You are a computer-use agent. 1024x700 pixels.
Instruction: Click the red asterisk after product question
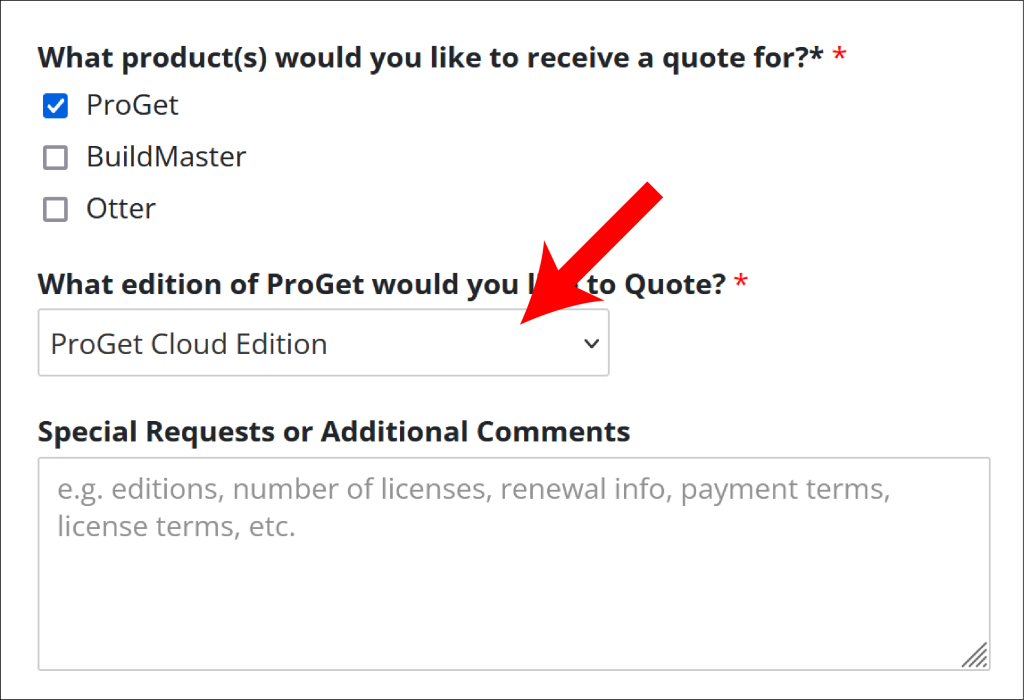point(840,56)
